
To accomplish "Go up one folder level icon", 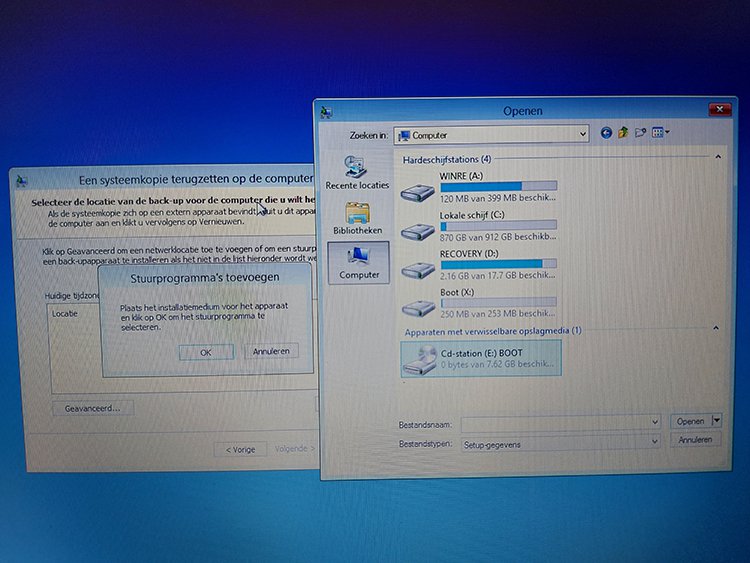I will pyautogui.click(x=623, y=132).
